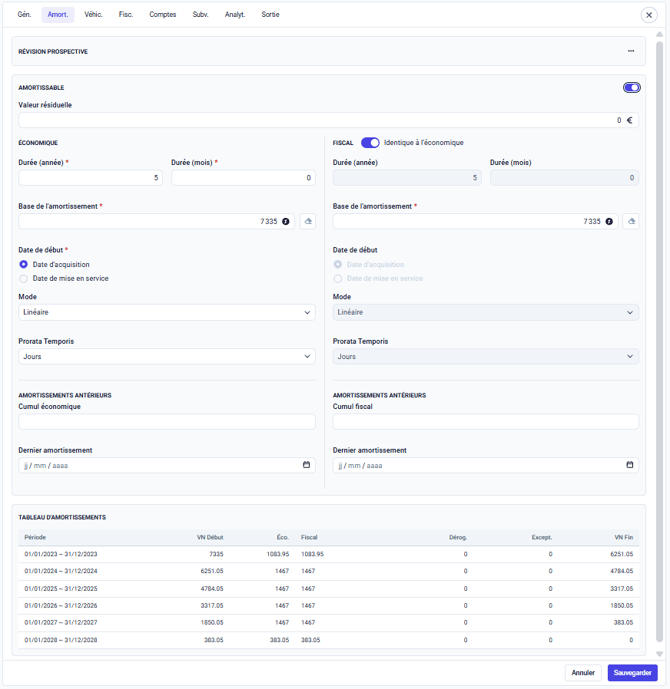Expand the economic Prorata Temporis dropdown
Viewport: 670px width, 689px height.
tap(166, 356)
